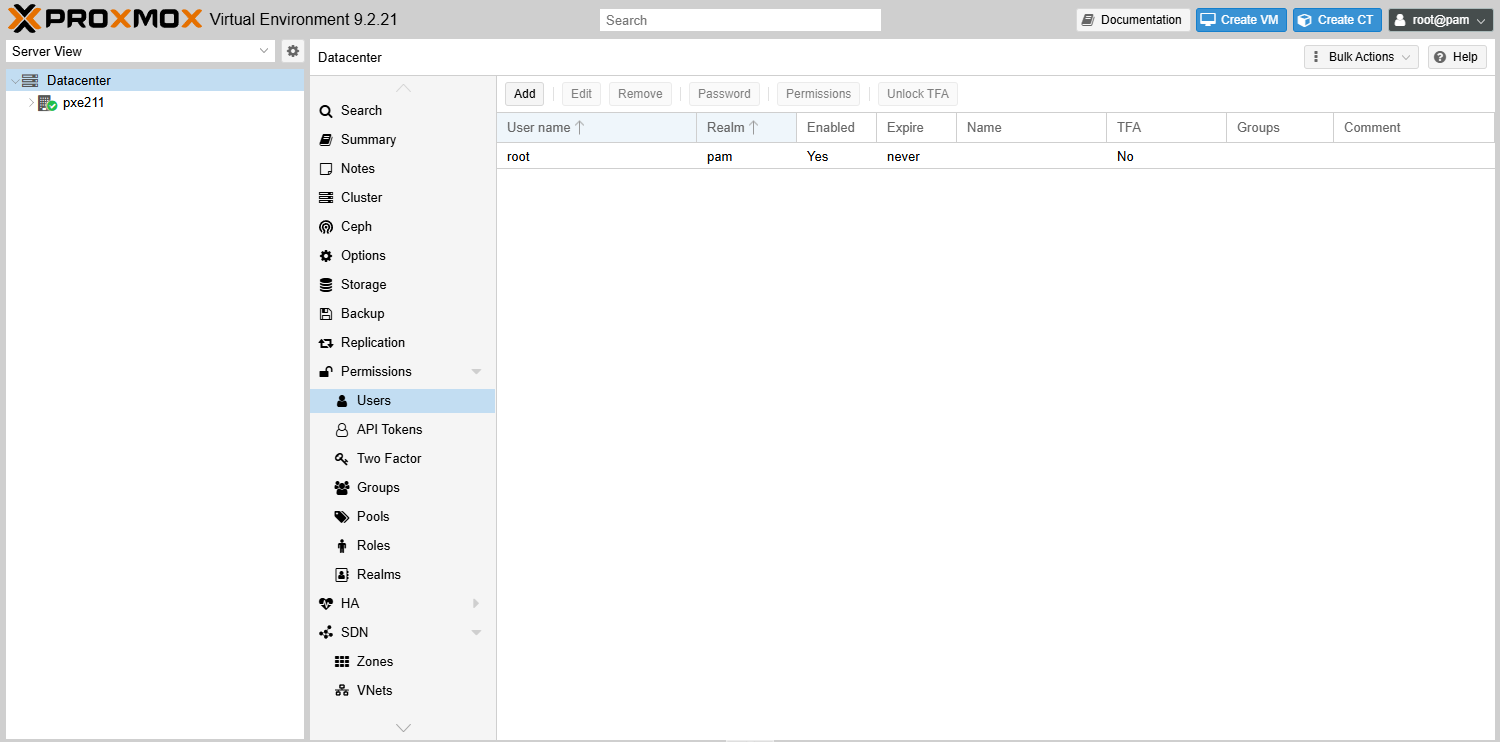1500x742 pixels.
Task: Open Ceph via its Ceph logo icon
Action: (x=326, y=227)
